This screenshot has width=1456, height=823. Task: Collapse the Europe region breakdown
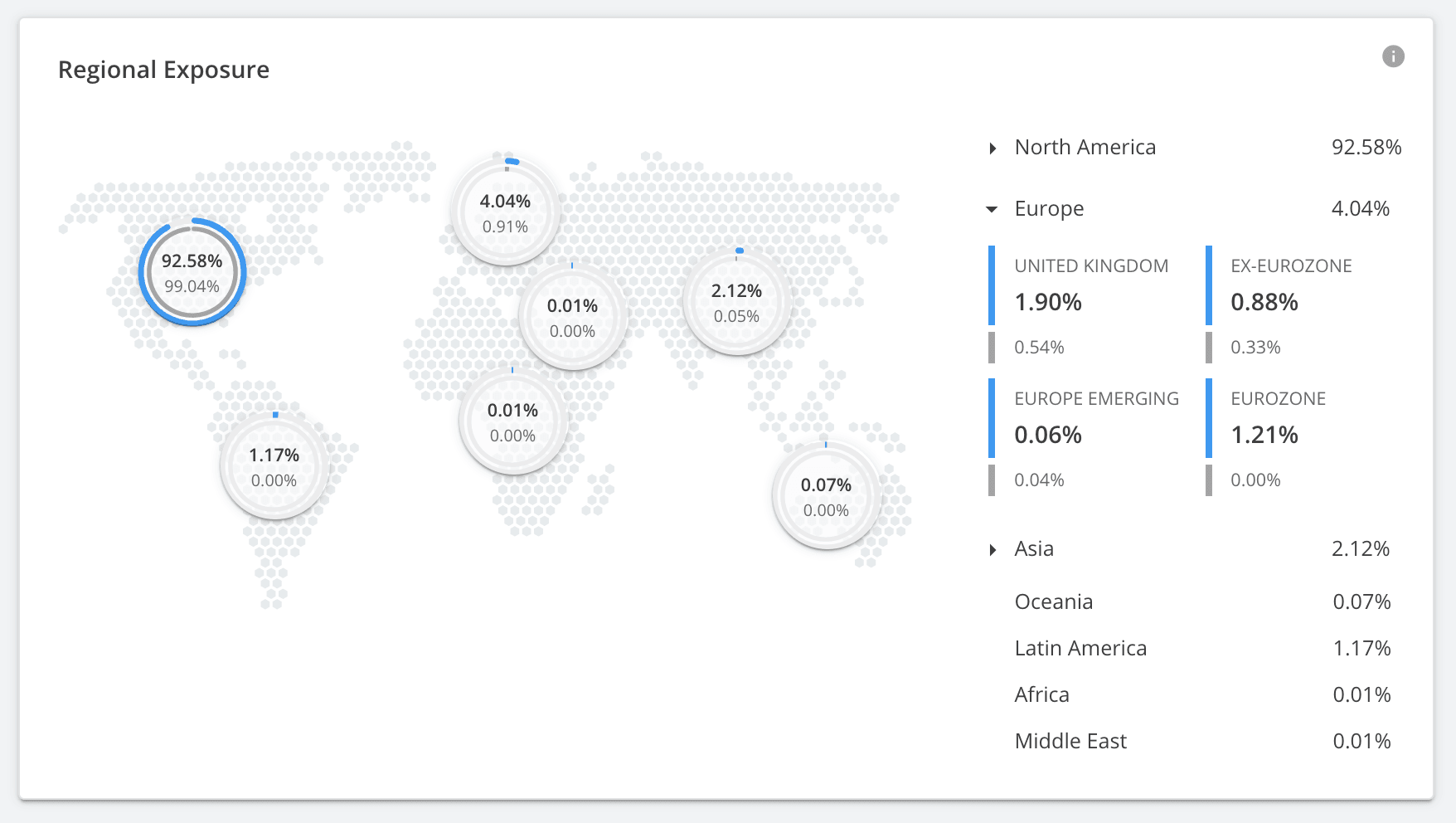coord(990,209)
